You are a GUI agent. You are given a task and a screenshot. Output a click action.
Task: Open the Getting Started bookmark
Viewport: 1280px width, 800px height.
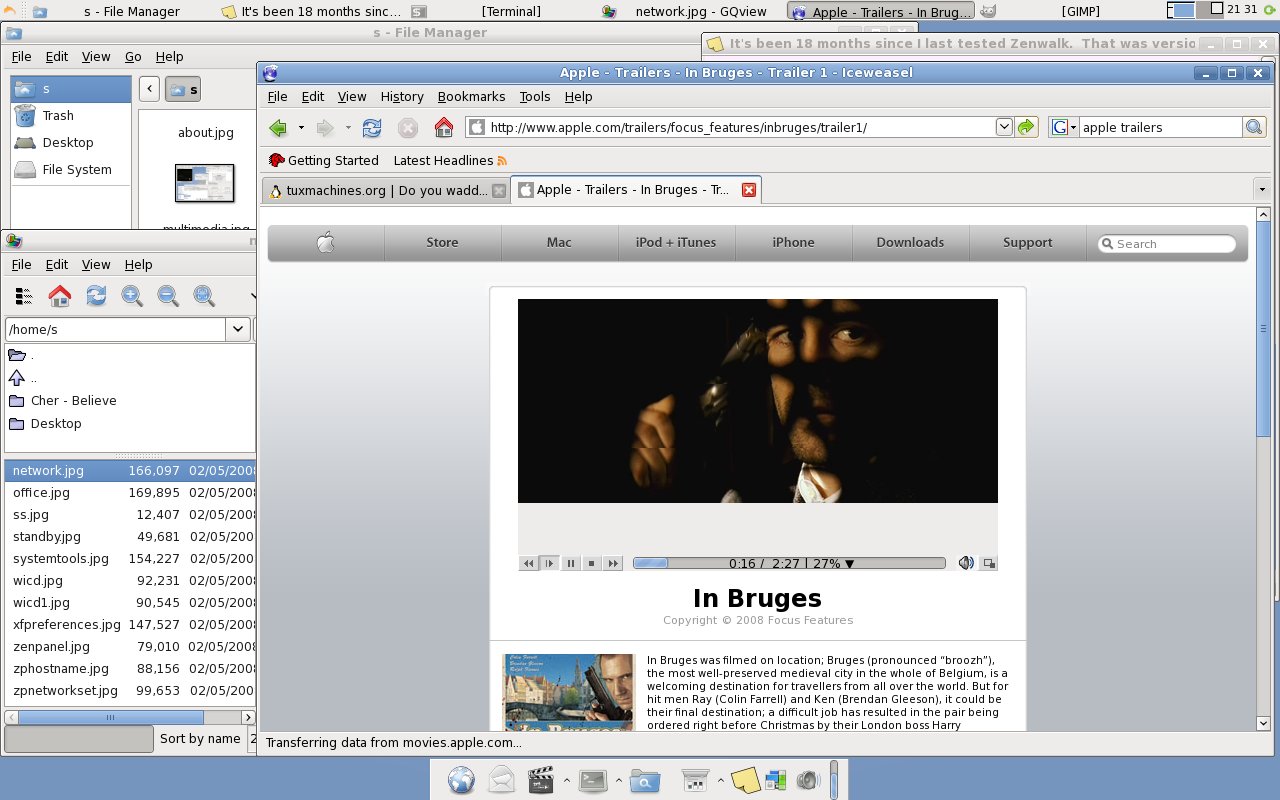(323, 160)
